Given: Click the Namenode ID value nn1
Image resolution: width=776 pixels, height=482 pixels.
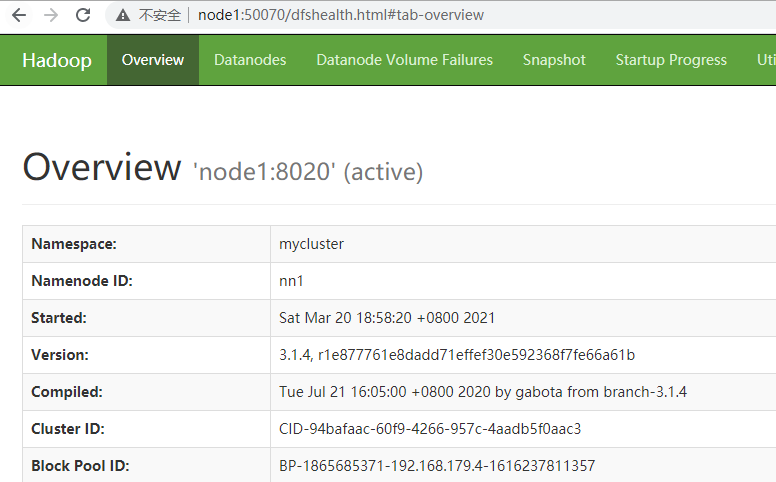Looking at the screenshot, I should point(291,281).
